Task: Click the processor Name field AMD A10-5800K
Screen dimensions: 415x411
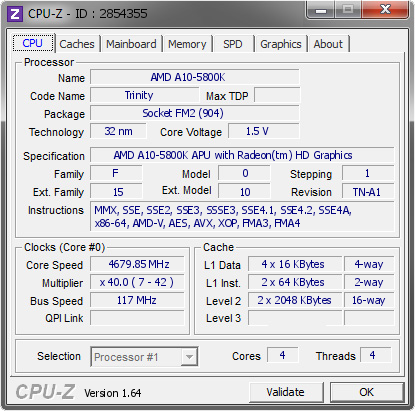Action: tap(195, 77)
